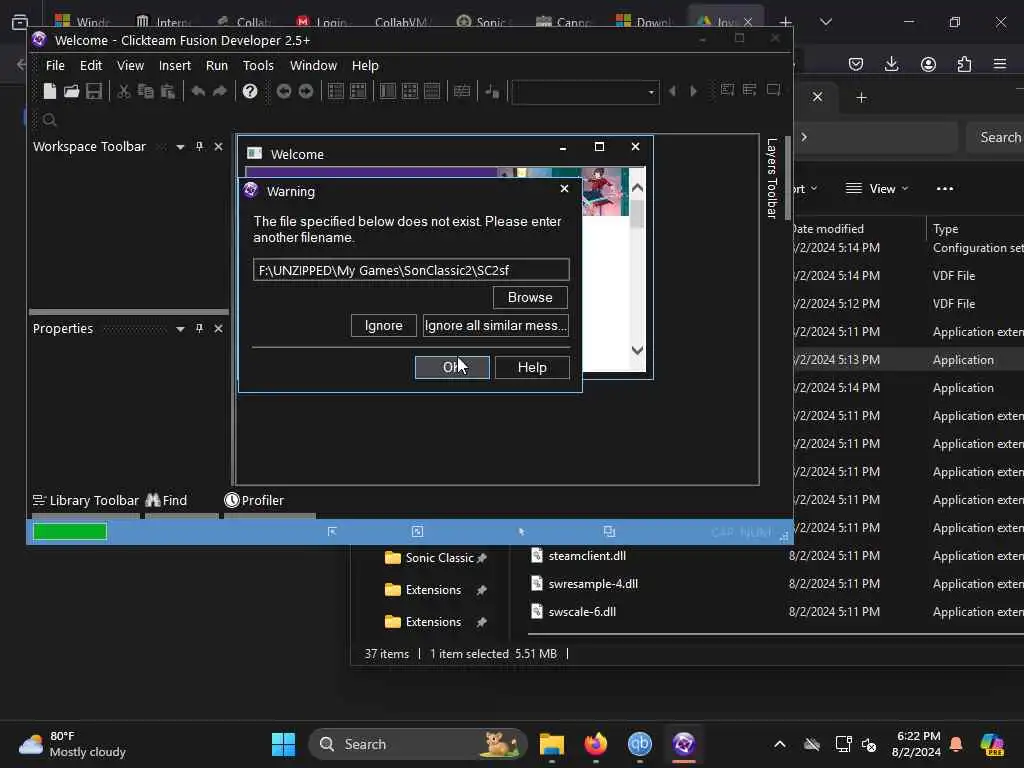
Task: Click the notification bell in system tray
Action: (956, 744)
